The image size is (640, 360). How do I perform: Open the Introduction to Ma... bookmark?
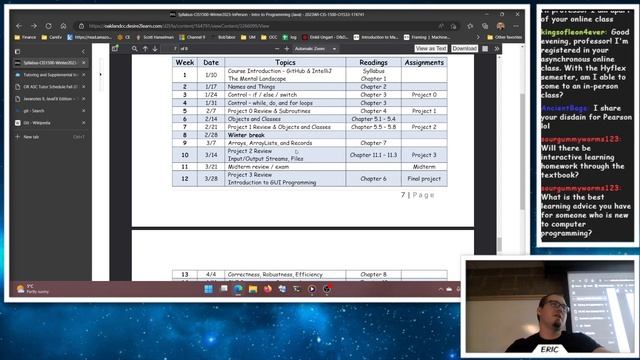[x=376, y=37]
